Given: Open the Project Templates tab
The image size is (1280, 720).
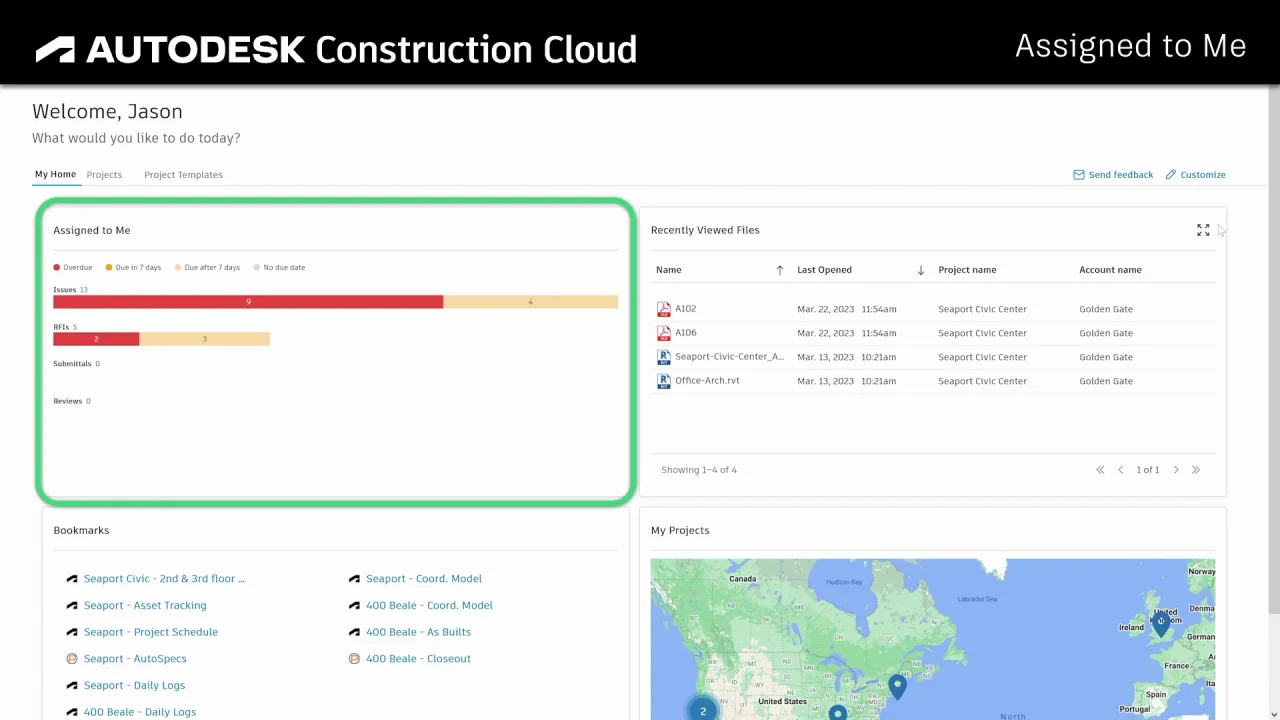Looking at the screenshot, I should pos(183,175).
